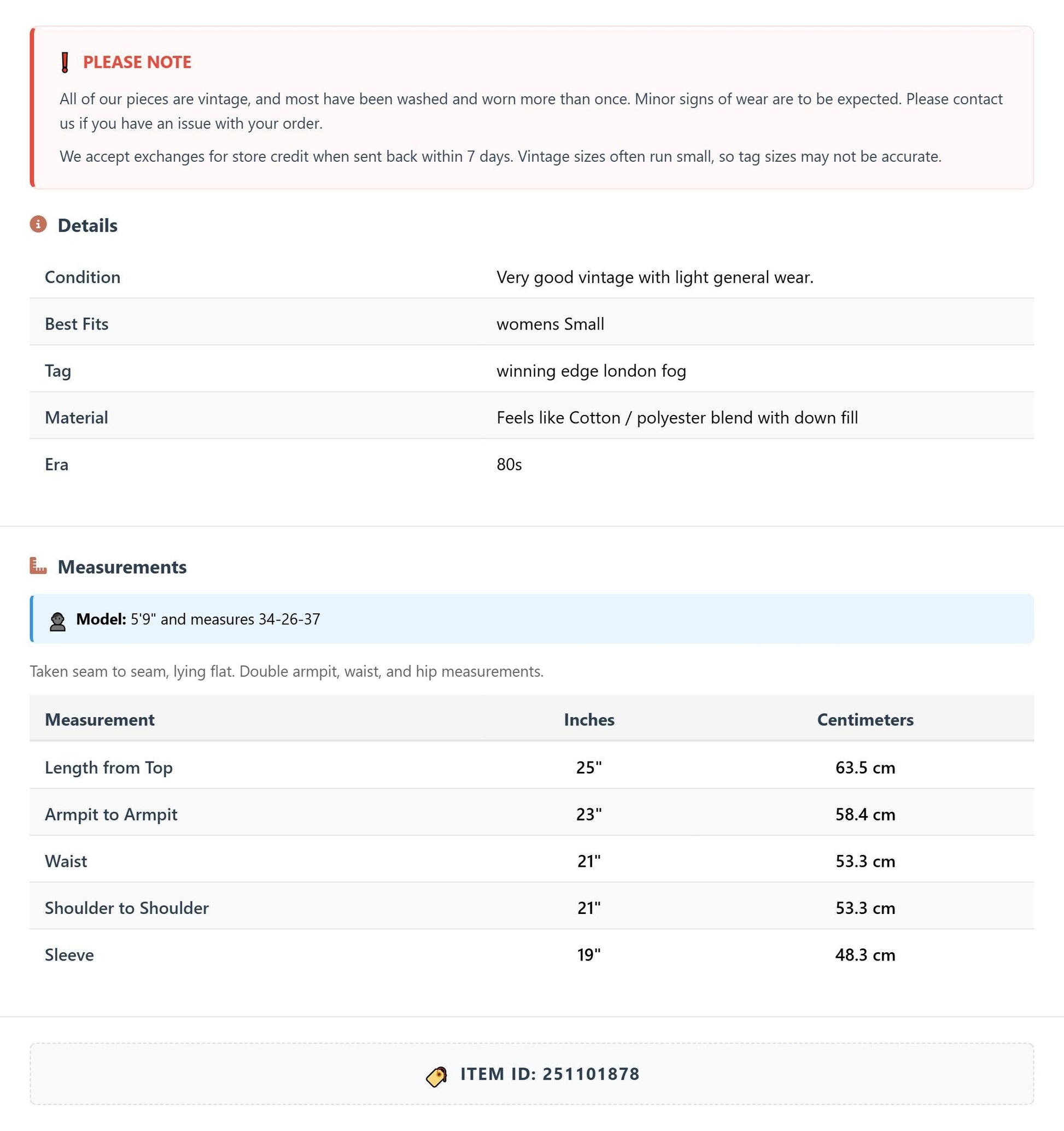The width and height of the screenshot is (1064, 1131).
Task: Click the Centimeters column header
Action: 865,719
